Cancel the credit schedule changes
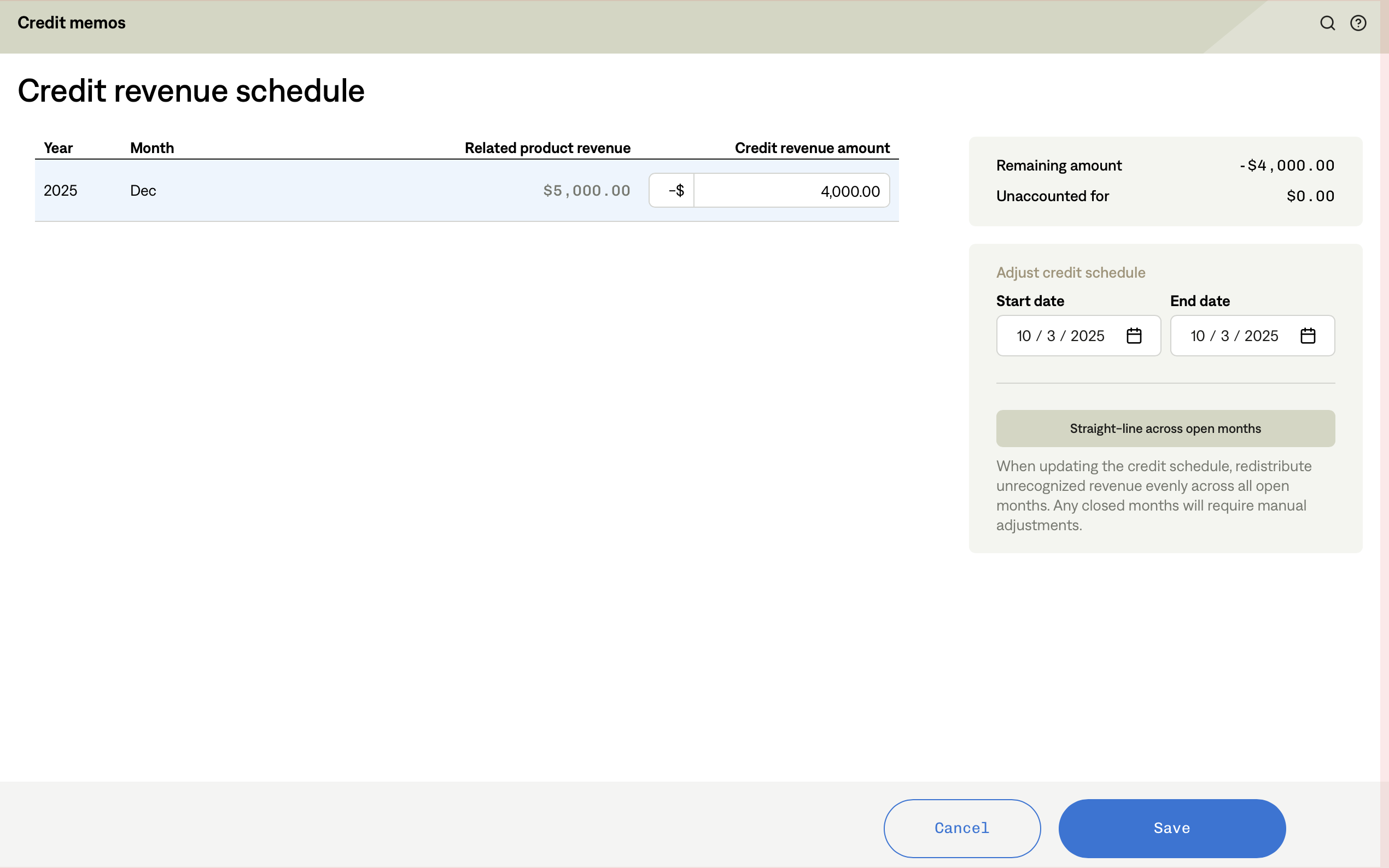 coord(961,828)
